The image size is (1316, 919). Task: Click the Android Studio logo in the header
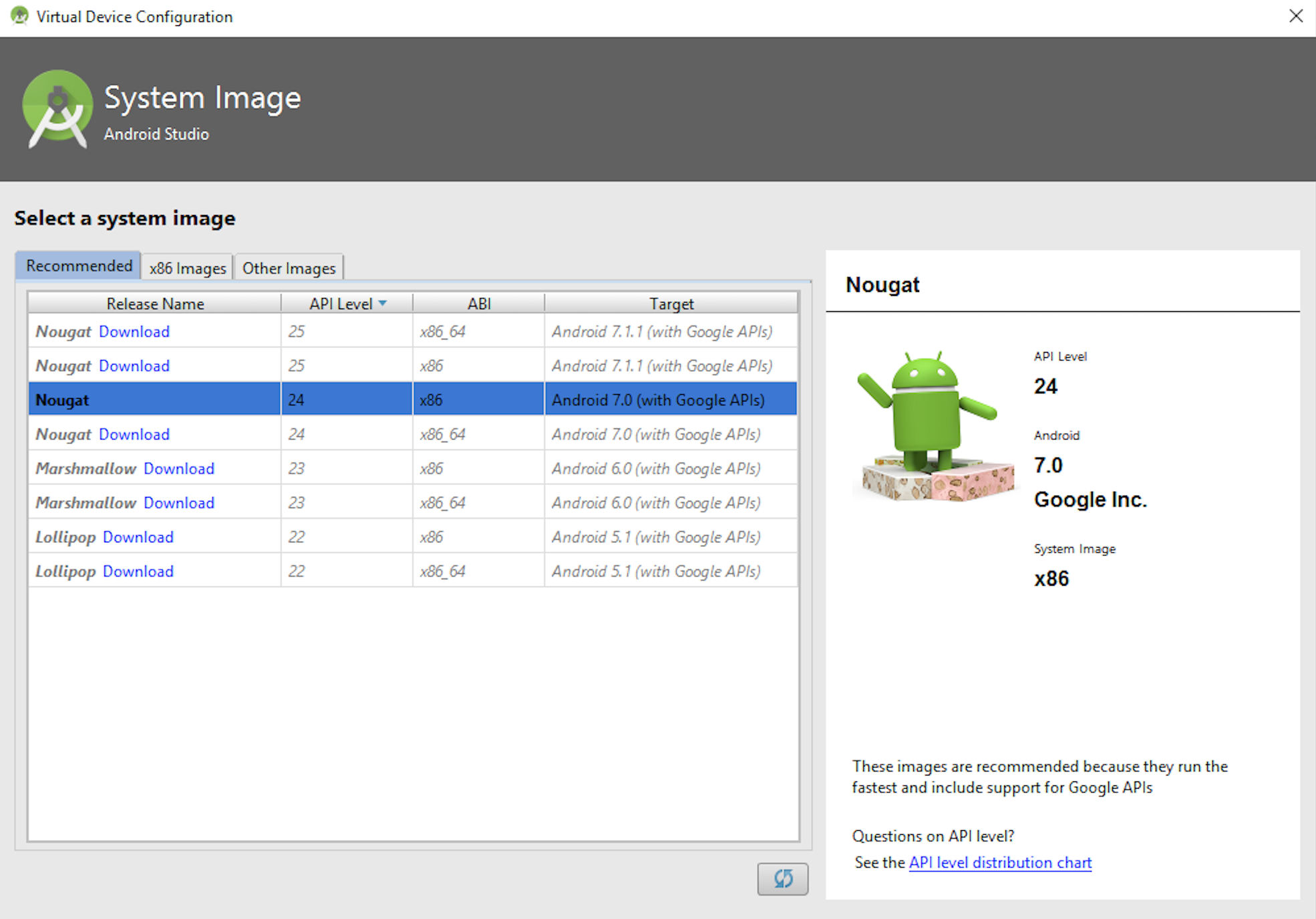[x=57, y=109]
